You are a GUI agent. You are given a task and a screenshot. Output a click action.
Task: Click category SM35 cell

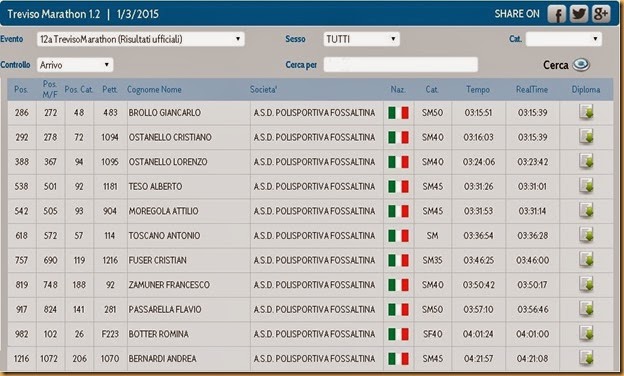point(432,261)
